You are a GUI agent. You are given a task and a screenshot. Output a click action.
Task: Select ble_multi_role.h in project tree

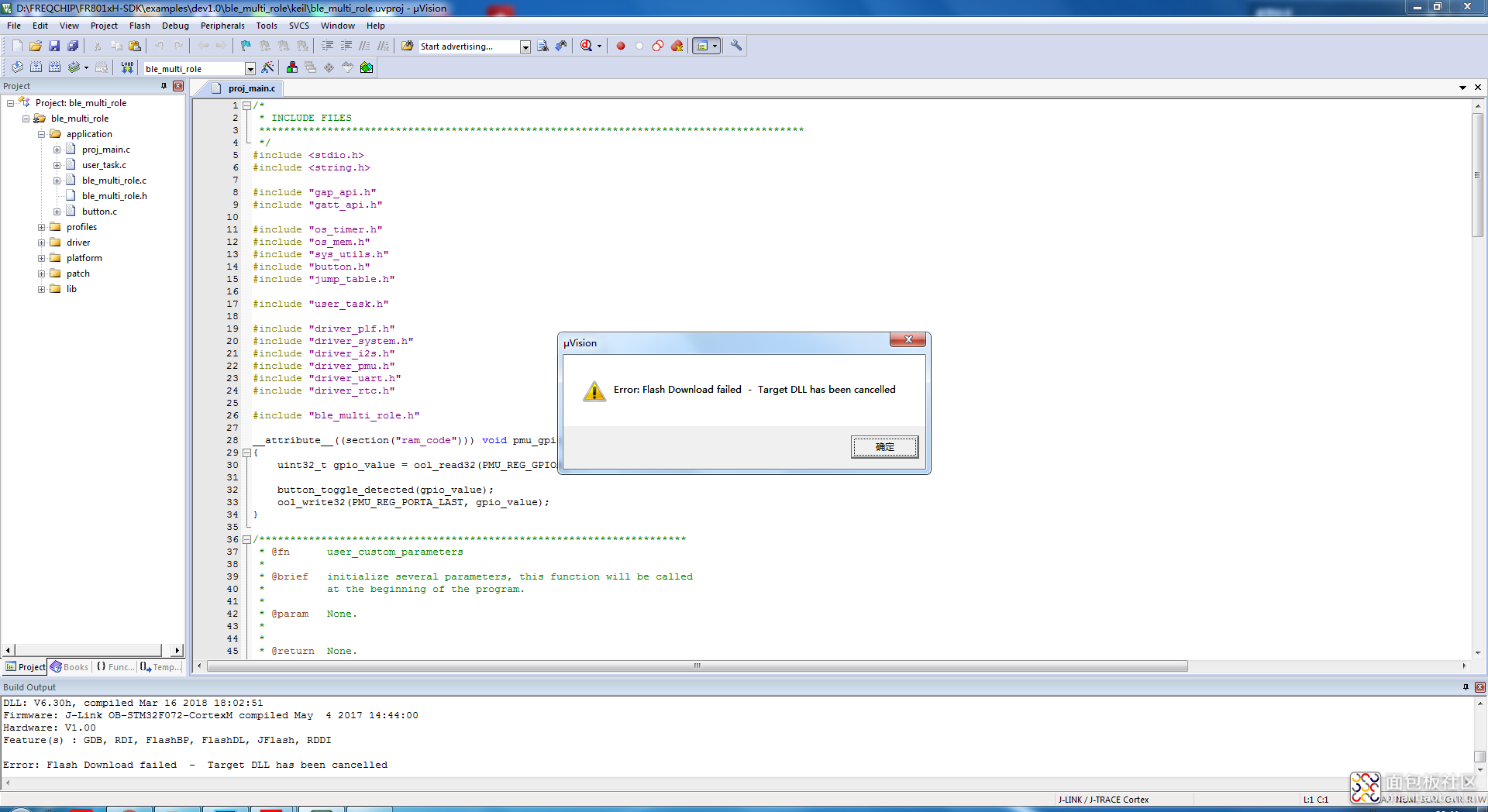click(x=114, y=196)
